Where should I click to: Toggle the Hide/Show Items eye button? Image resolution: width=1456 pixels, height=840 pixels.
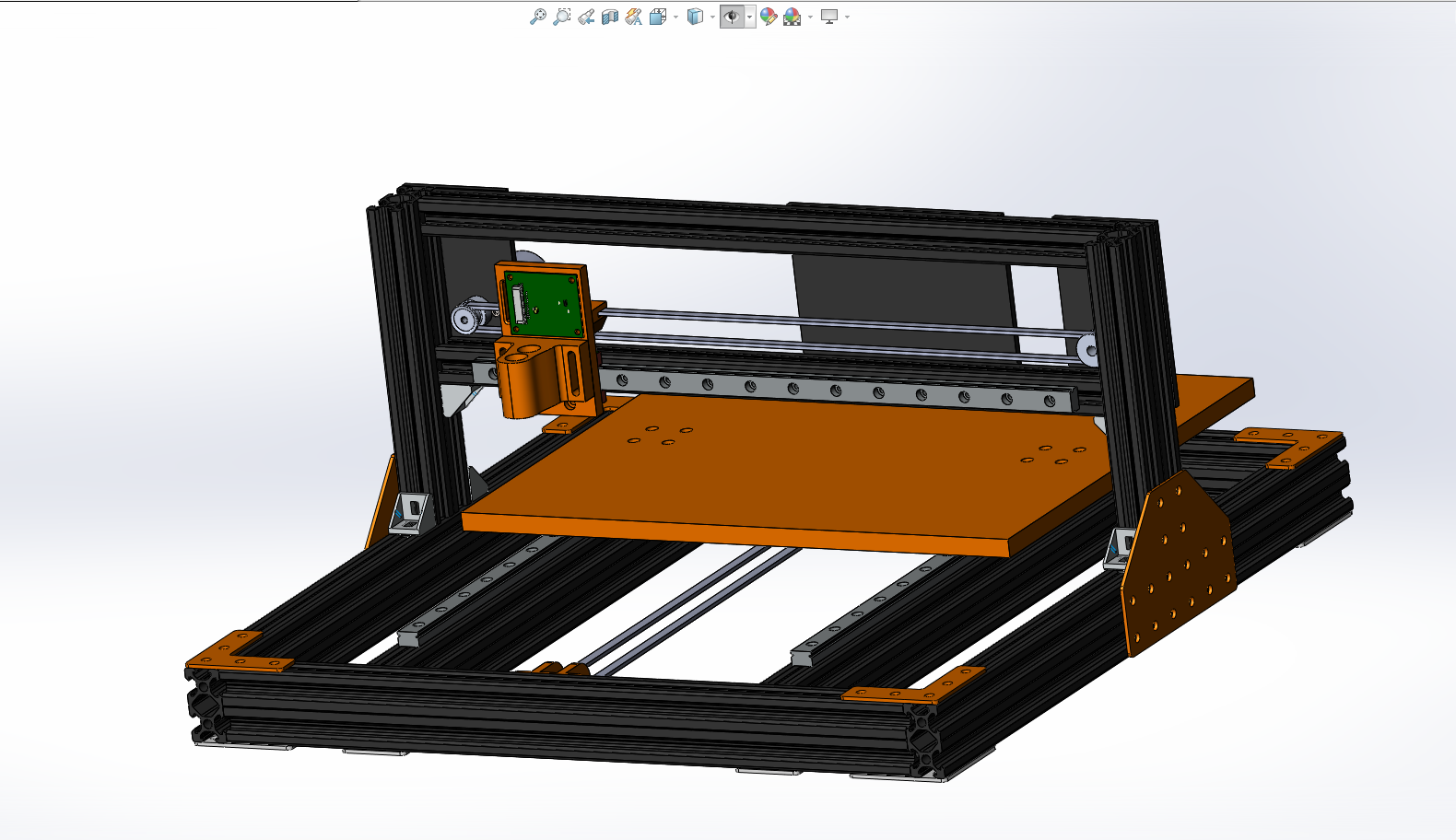(733, 17)
